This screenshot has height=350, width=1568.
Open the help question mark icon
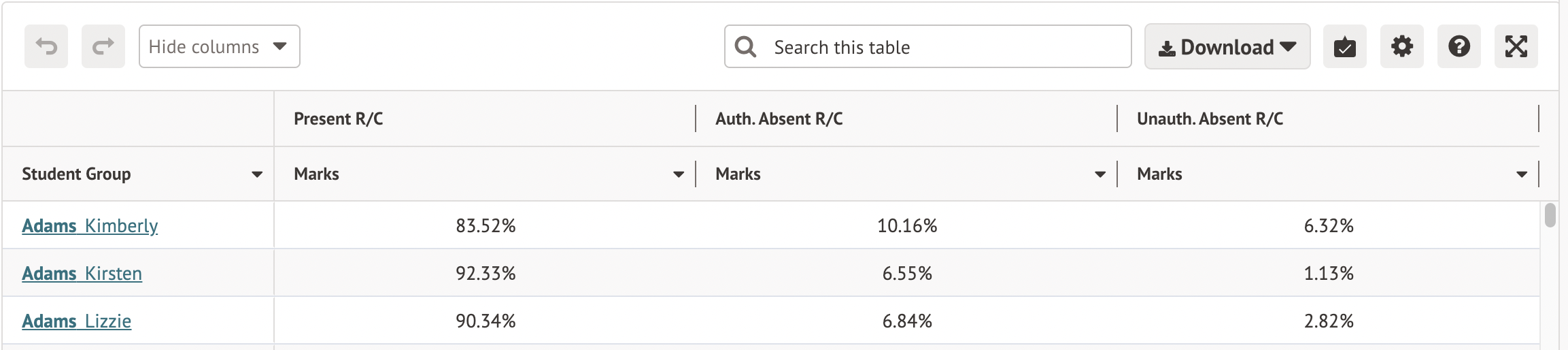click(x=1459, y=46)
